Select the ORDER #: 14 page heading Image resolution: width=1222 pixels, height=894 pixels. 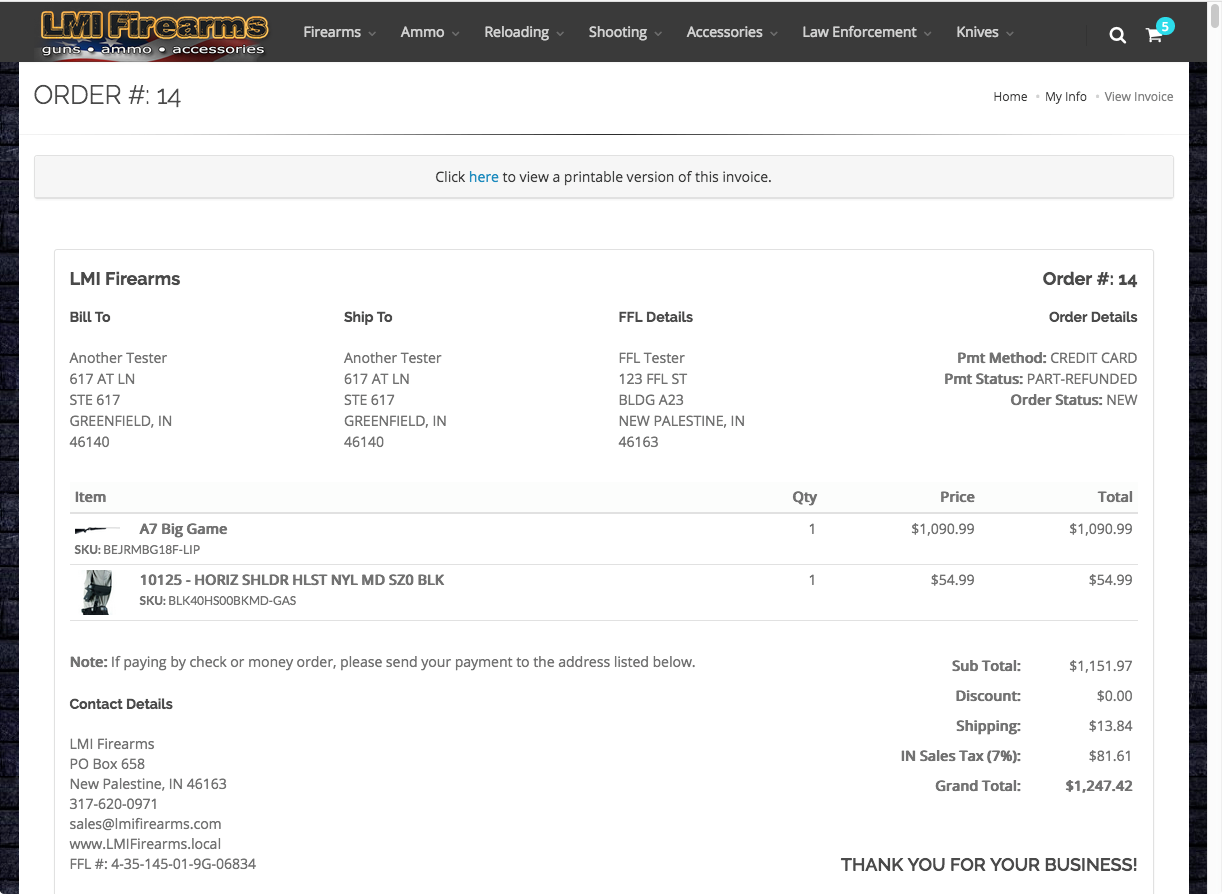[x=107, y=95]
